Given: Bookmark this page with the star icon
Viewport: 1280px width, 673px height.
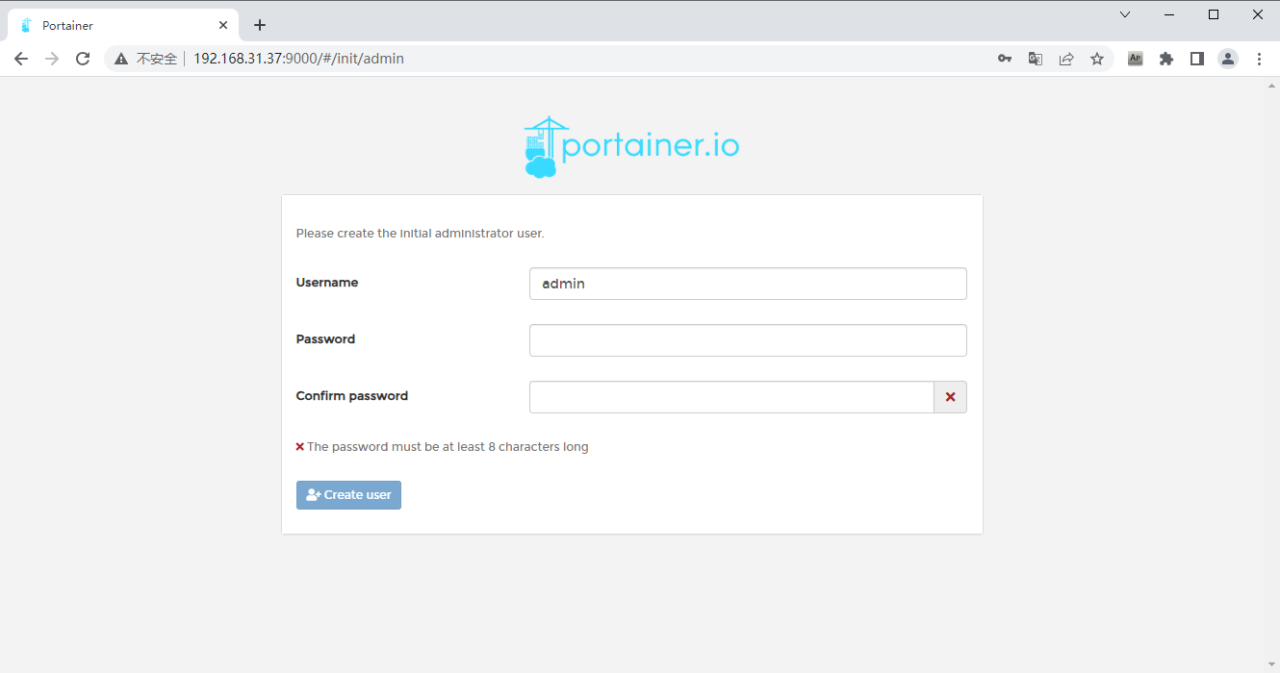Looking at the screenshot, I should (1097, 58).
